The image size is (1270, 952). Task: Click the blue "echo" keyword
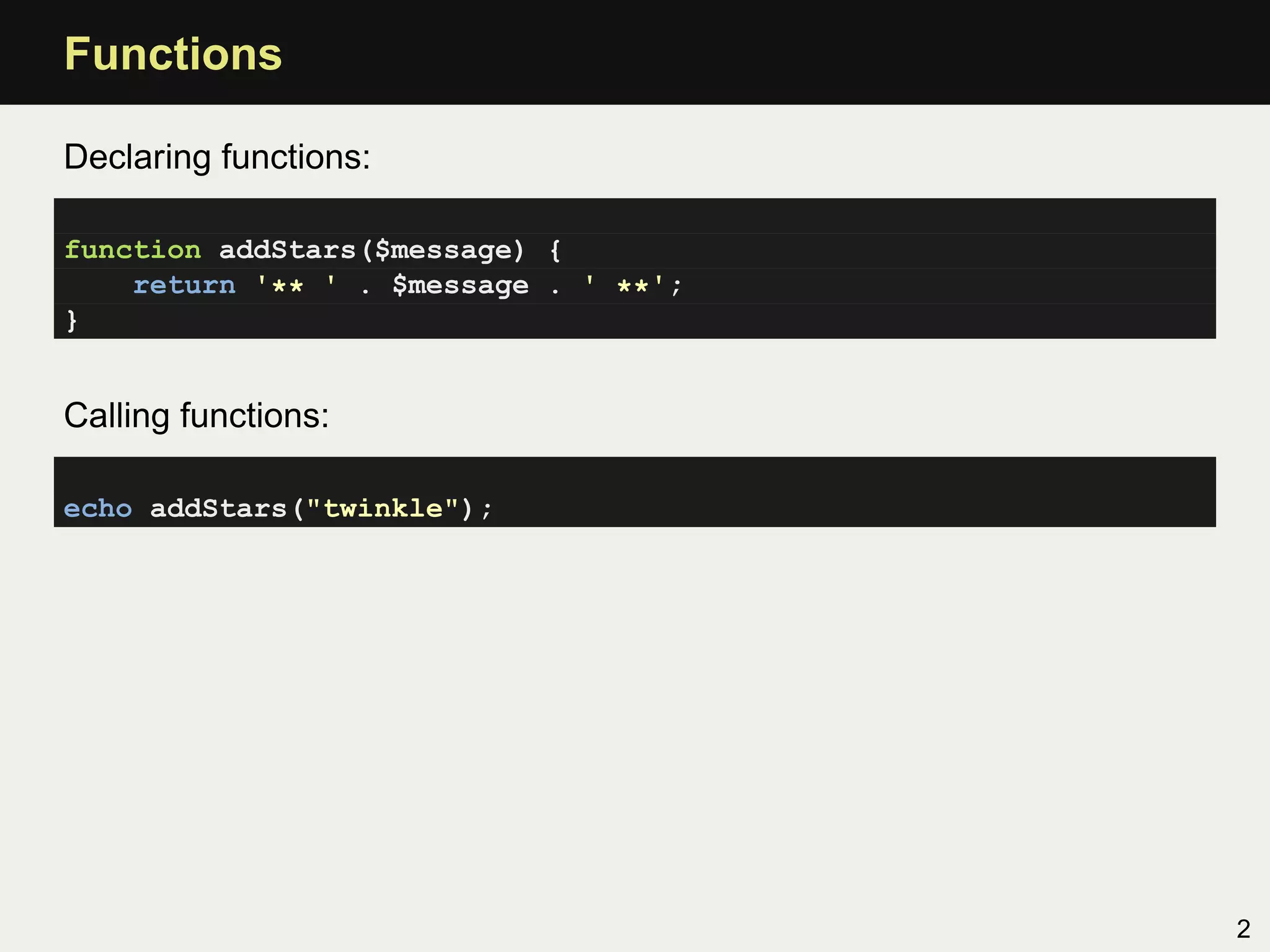tap(98, 509)
